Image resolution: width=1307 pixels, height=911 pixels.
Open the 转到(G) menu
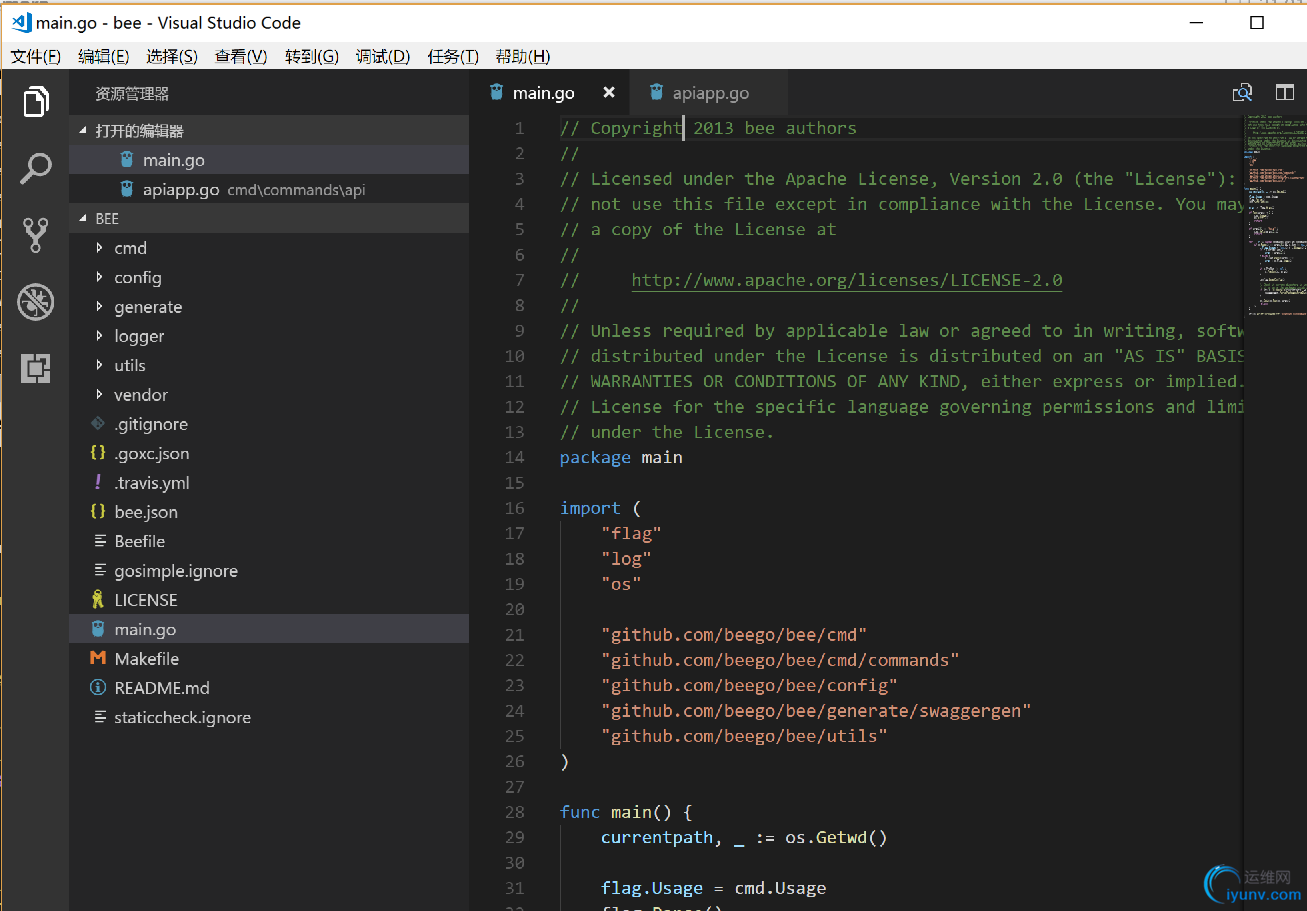312,57
